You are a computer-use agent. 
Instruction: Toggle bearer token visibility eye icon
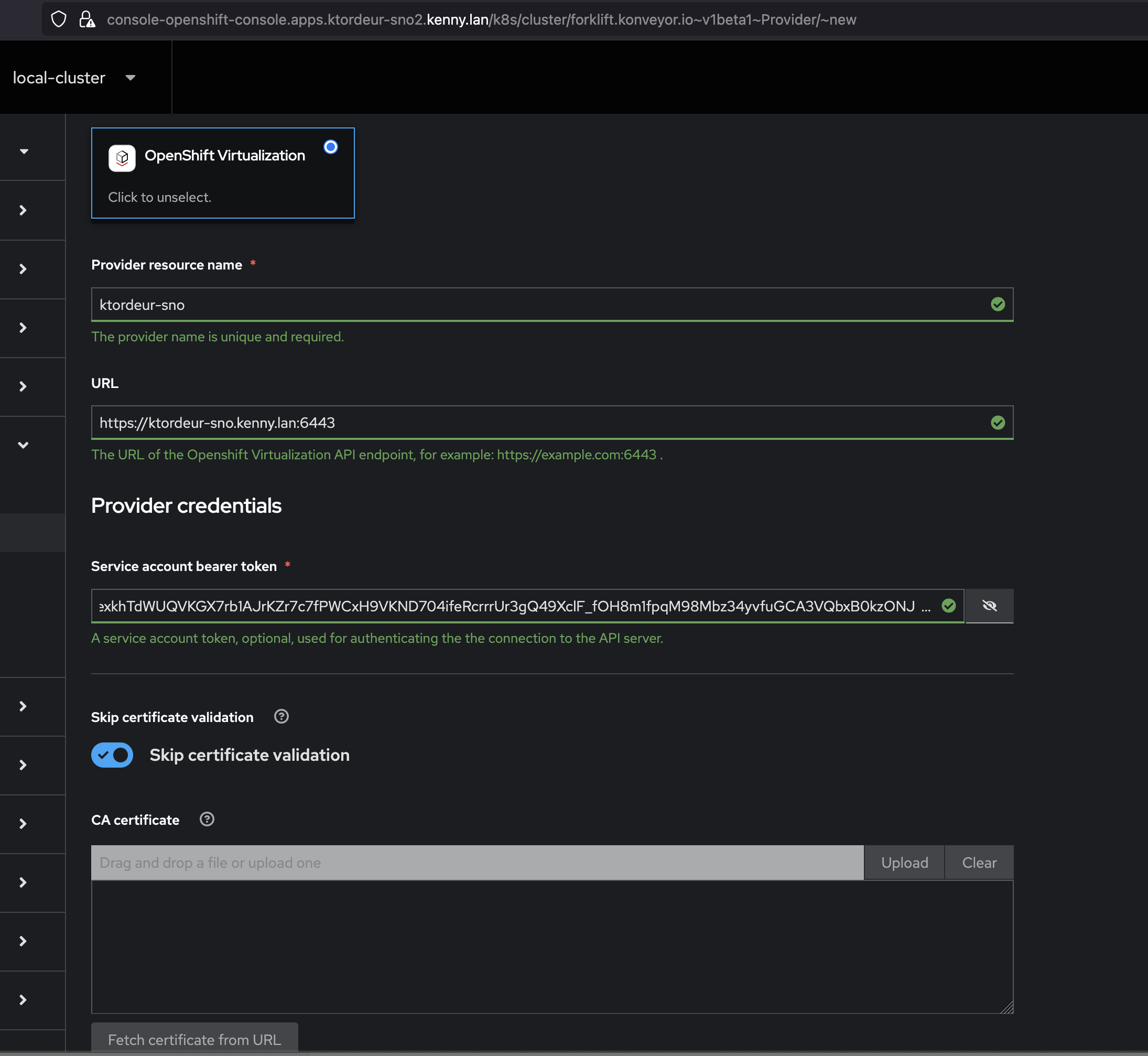(989, 606)
